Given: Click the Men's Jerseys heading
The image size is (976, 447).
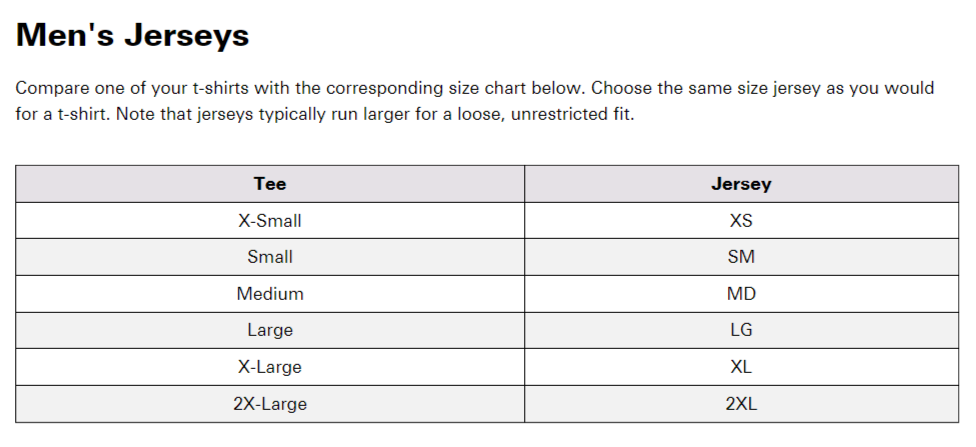Looking at the screenshot, I should tap(133, 37).
